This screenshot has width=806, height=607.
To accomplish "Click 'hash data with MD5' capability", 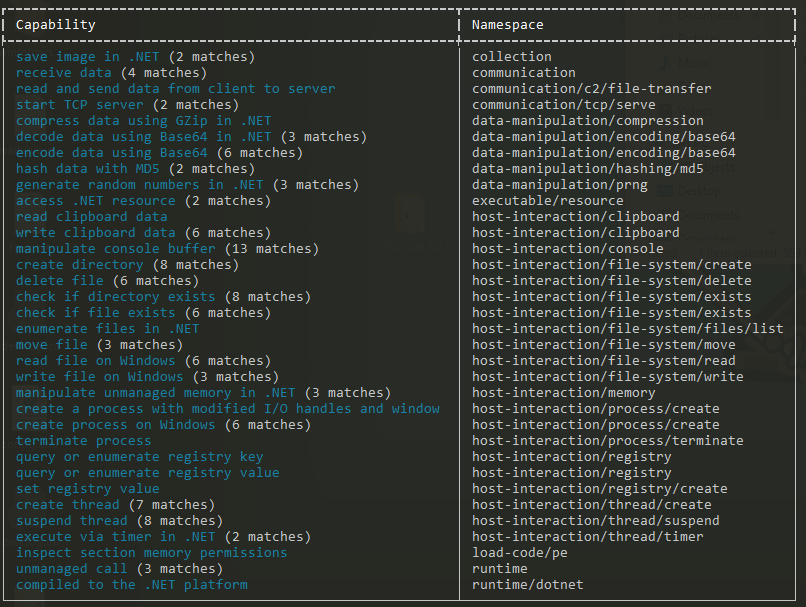I will (x=87, y=169).
